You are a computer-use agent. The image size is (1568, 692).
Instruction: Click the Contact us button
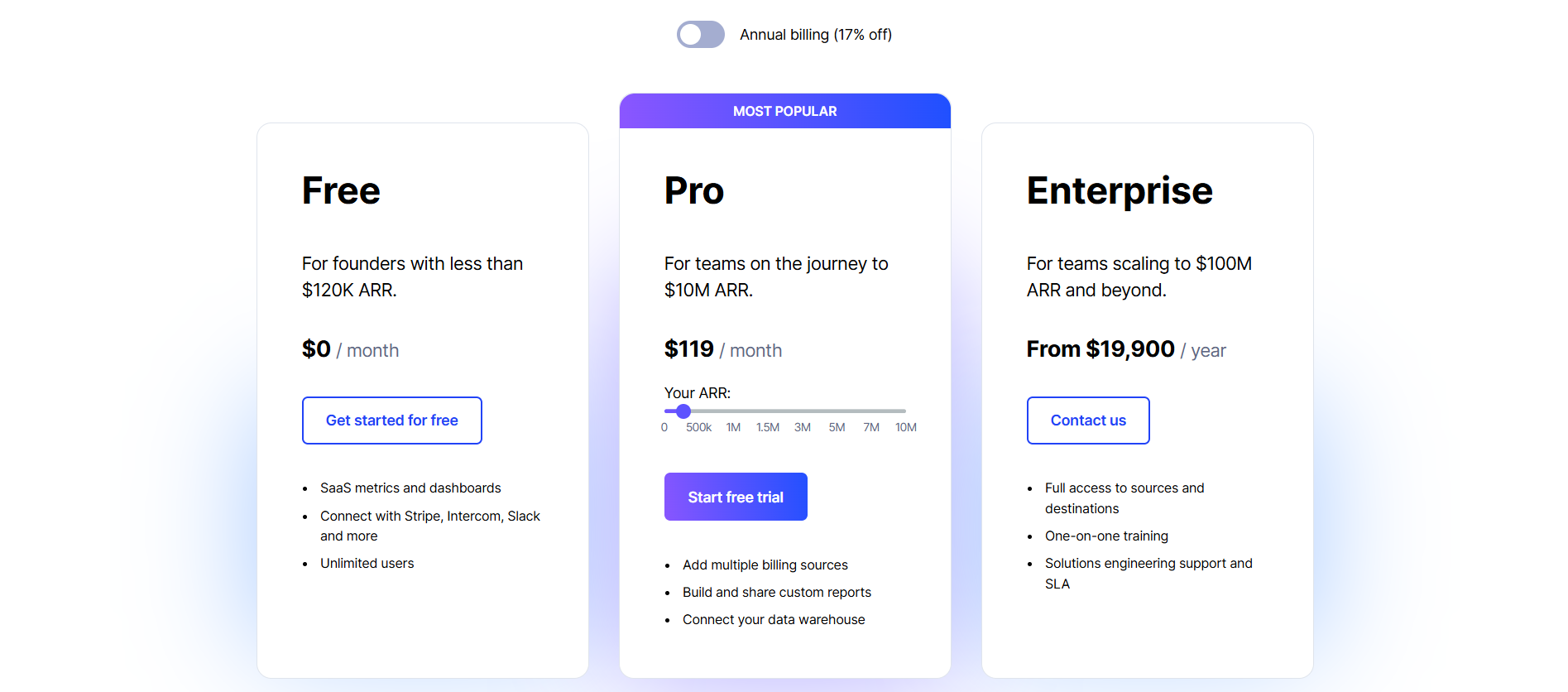(1087, 420)
